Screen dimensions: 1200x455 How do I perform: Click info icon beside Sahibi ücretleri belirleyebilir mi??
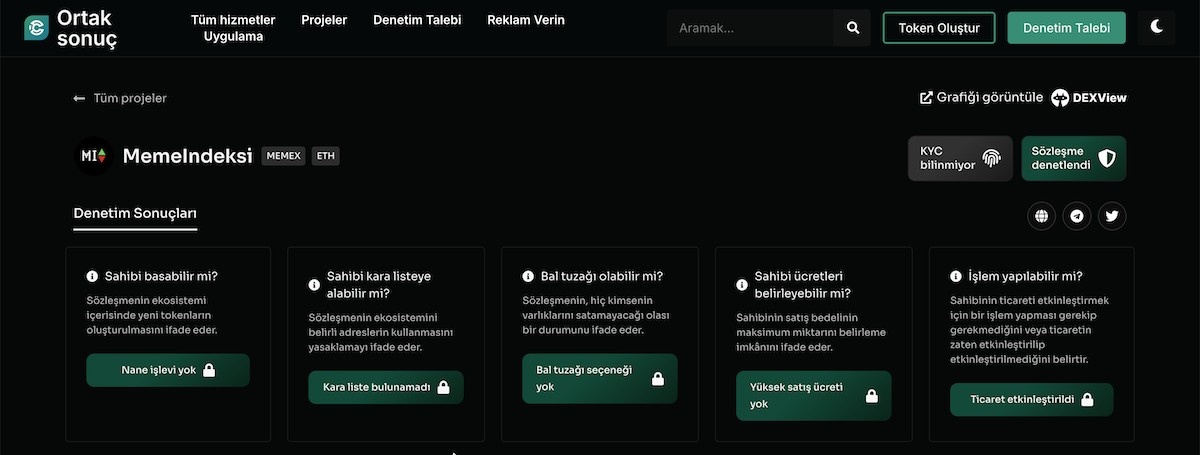pos(742,285)
